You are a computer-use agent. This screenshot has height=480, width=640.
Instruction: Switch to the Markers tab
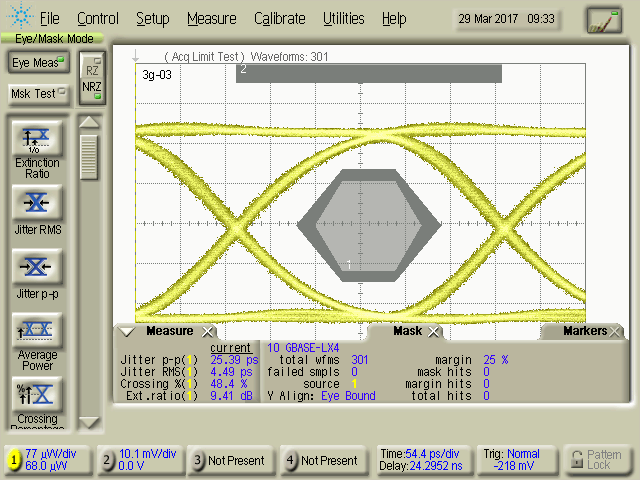coord(584,331)
